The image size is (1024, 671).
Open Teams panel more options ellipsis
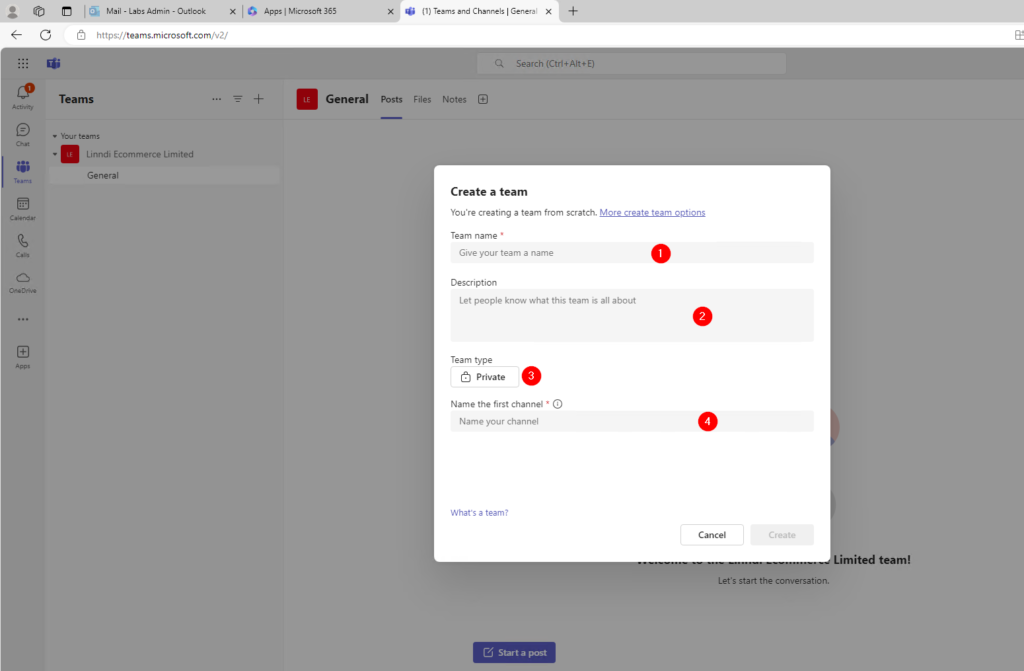point(216,99)
